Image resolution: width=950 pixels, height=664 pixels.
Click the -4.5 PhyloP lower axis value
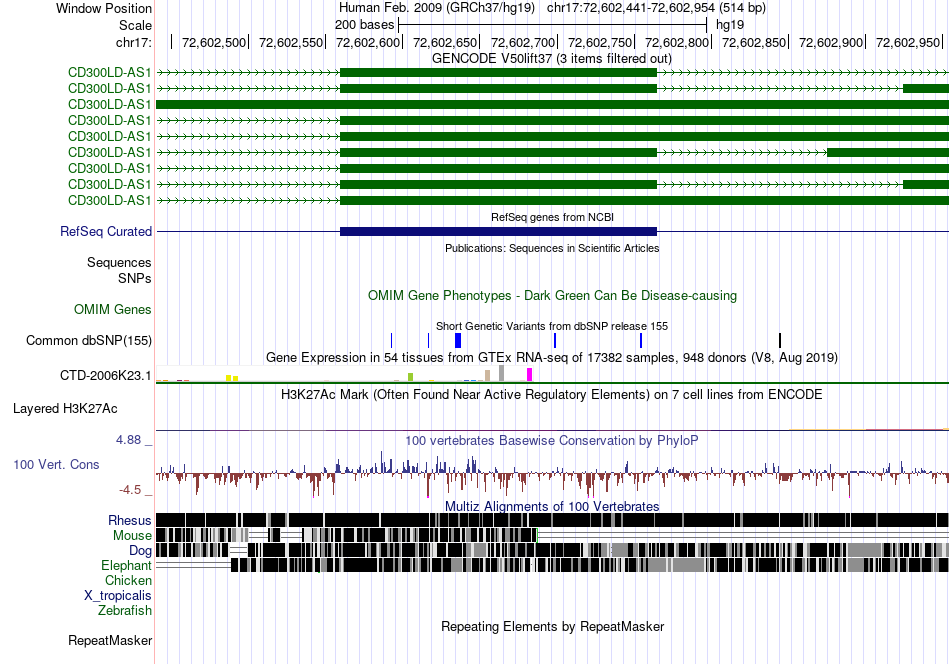pos(130,490)
